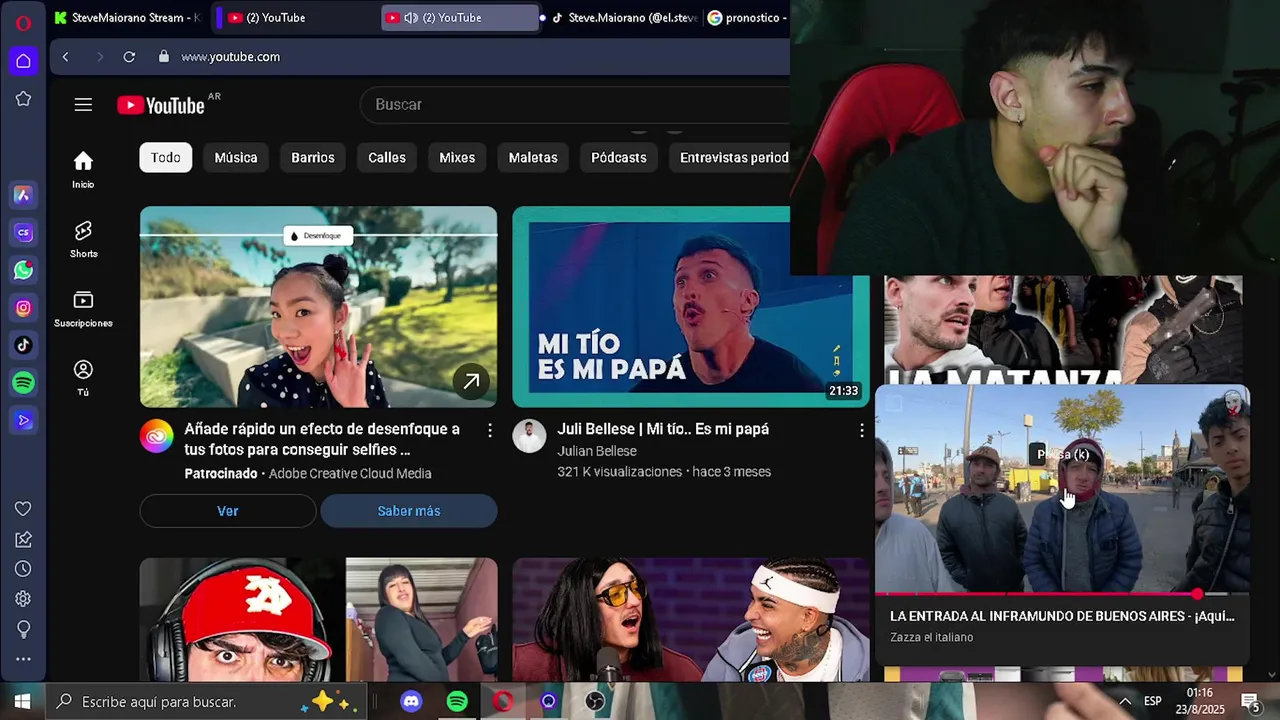
Task: Open Discord from the taskbar
Action: [411, 702]
